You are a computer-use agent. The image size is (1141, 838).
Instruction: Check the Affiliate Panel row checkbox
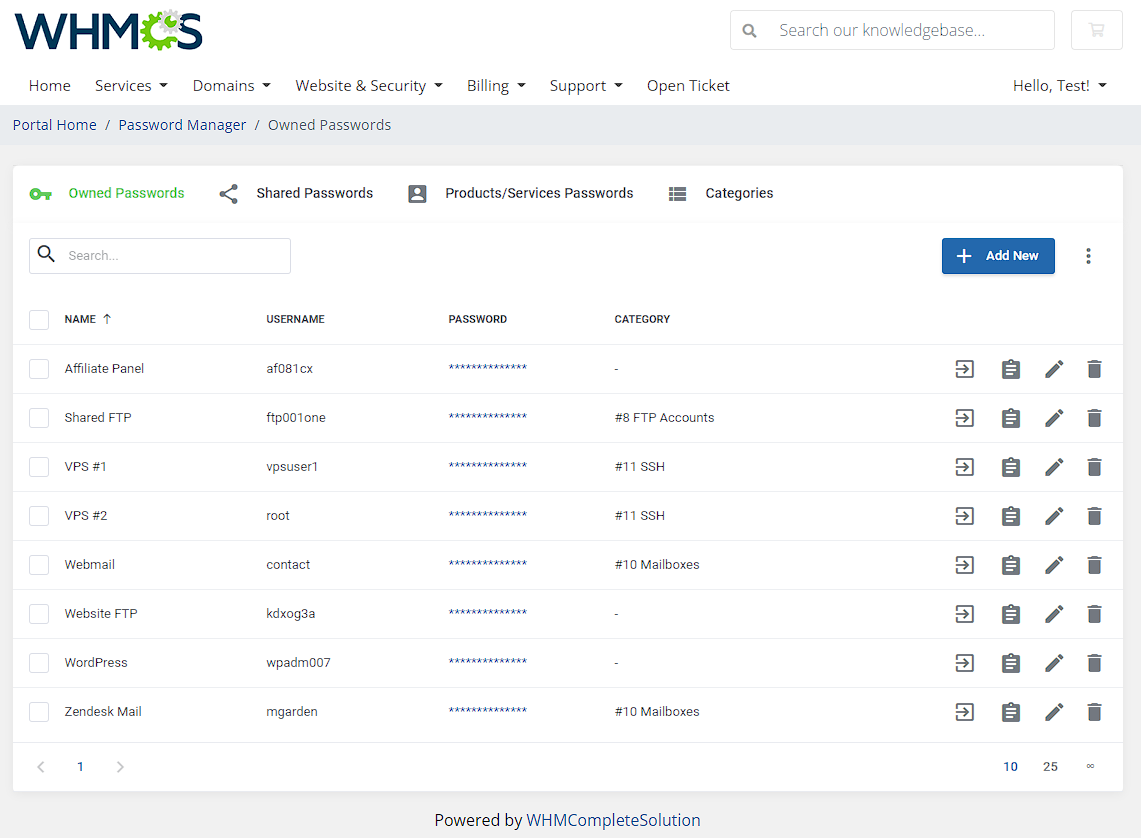[x=39, y=369]
